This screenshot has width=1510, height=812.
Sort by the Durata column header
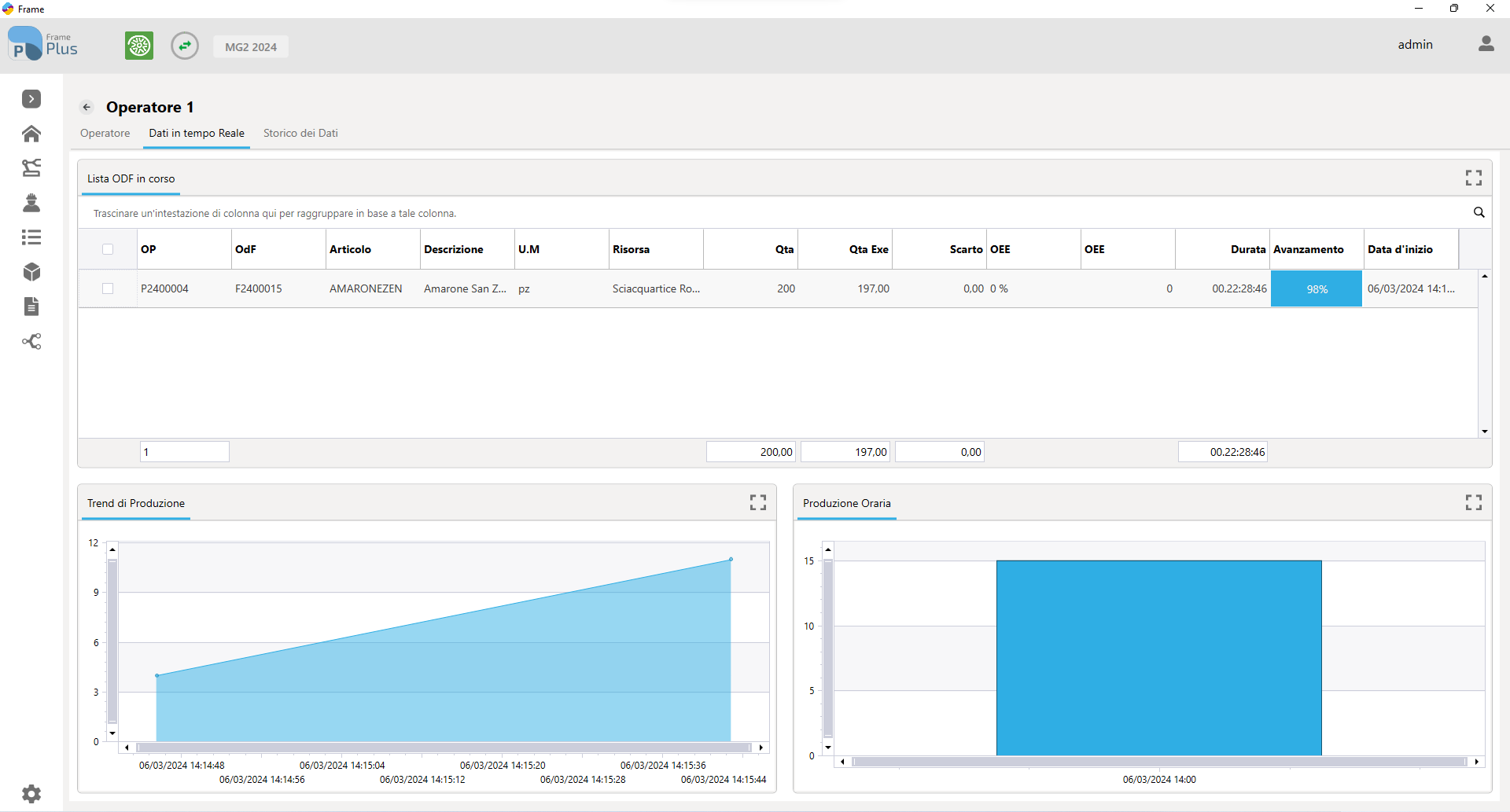click(x=1222, y=249)
